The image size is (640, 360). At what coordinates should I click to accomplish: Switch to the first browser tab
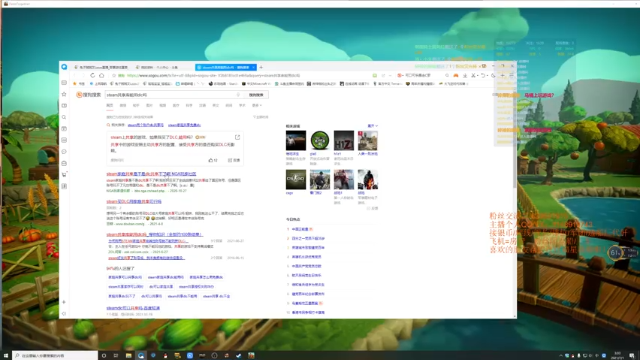click(x=101, y=67)
